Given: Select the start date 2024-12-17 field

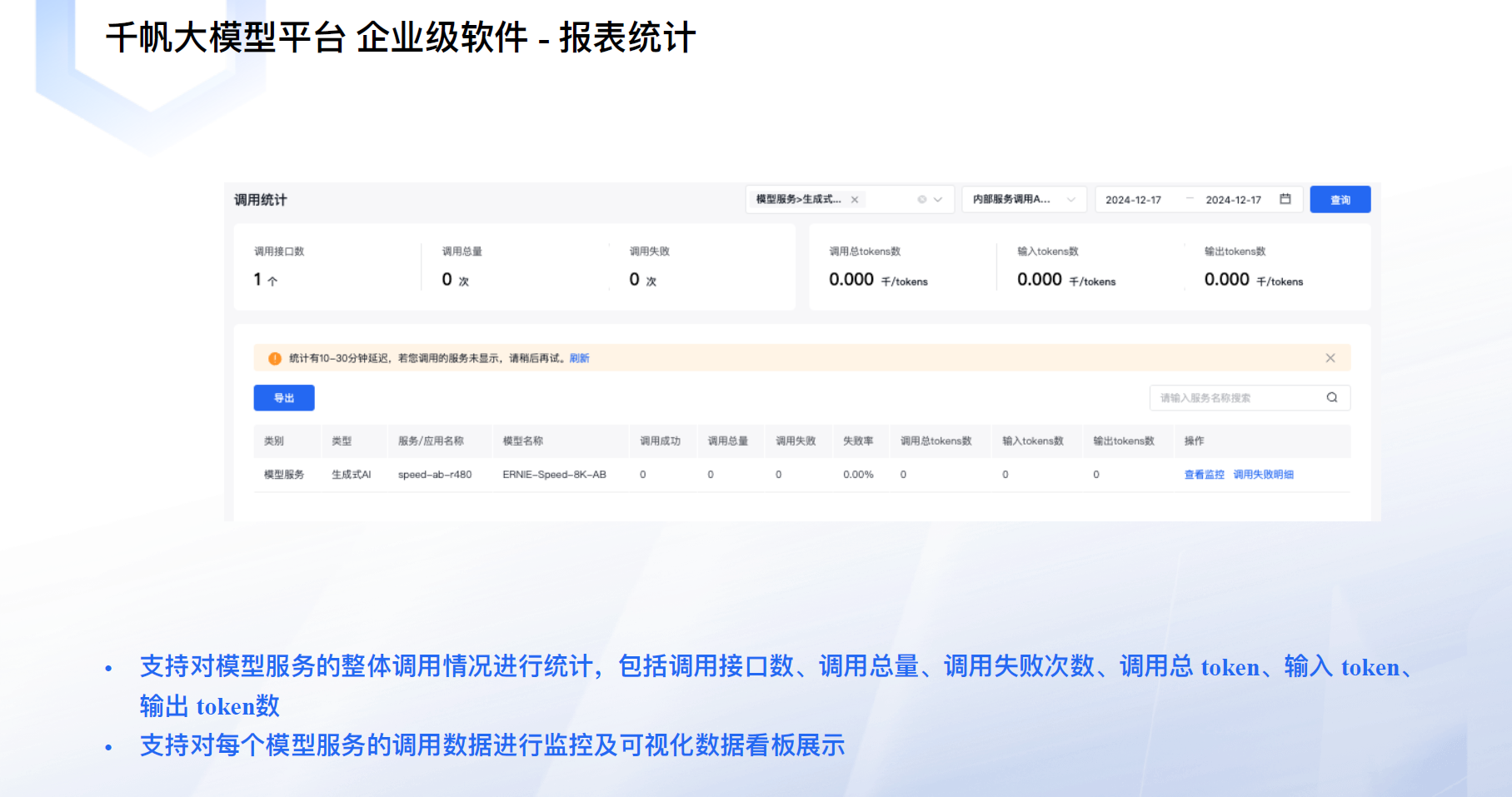Looking at the screenshot, I should 1133,200.
